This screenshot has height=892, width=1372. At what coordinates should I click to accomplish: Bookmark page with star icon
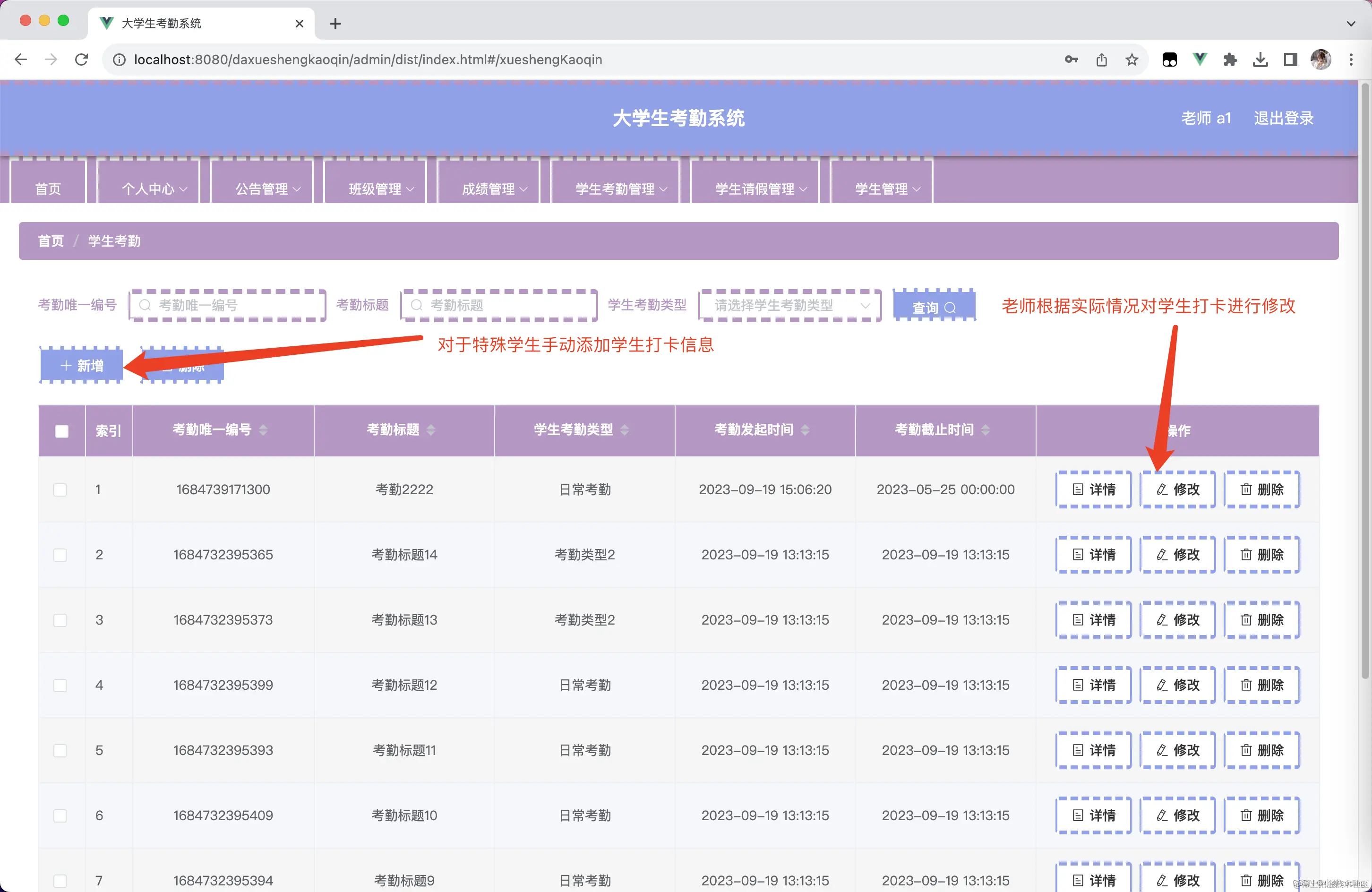1132,60
